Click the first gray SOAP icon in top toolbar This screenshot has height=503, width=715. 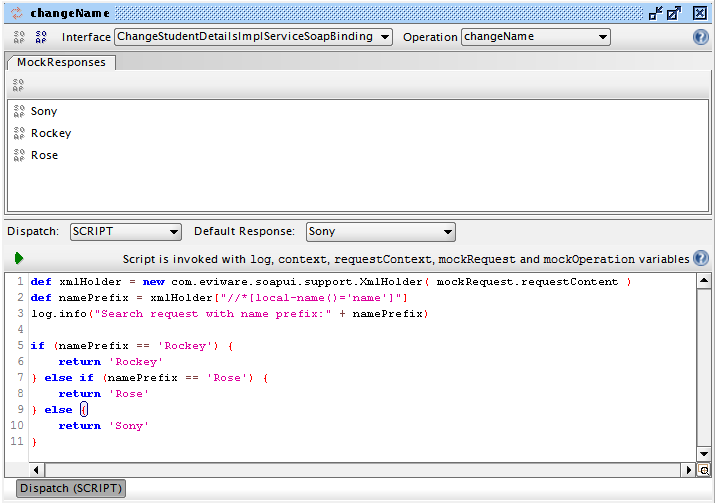[19, 37]
